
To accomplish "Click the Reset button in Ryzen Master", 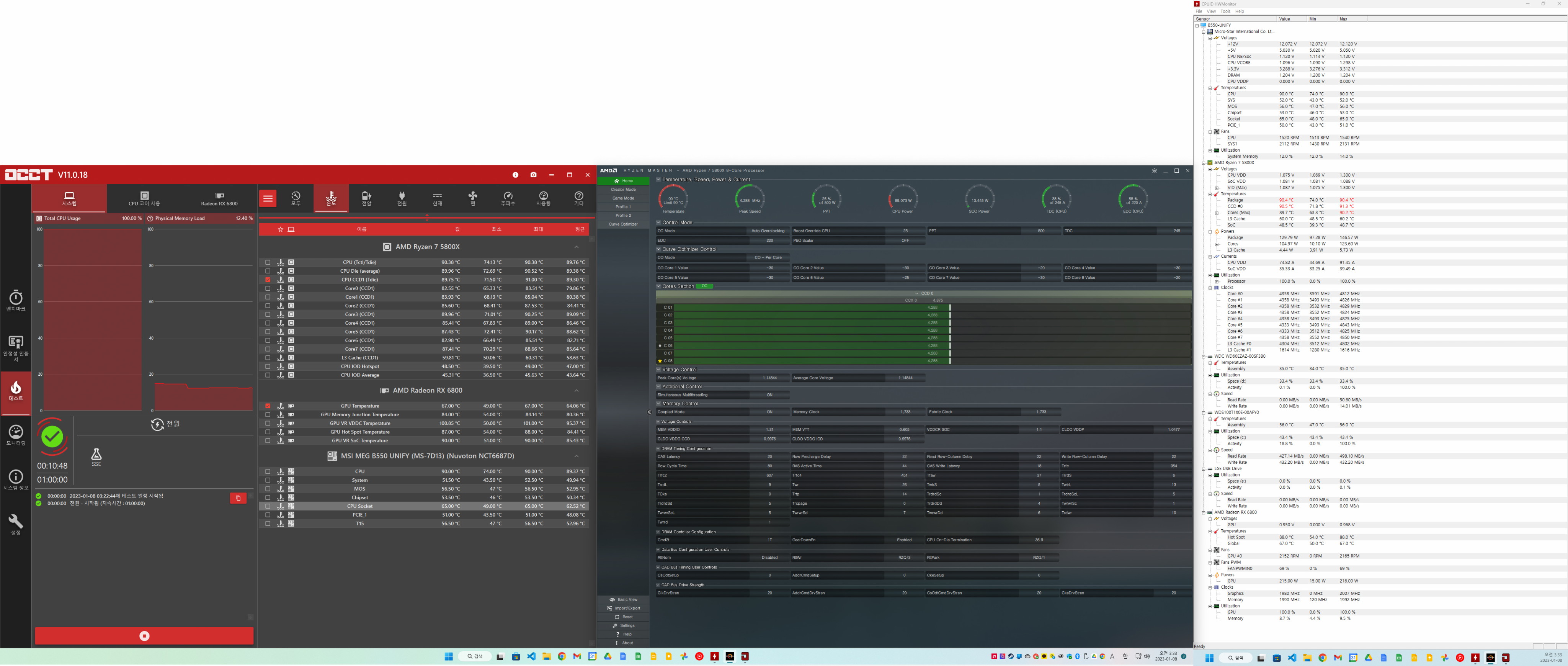I will pyautogui.click(x=623, y=617).
